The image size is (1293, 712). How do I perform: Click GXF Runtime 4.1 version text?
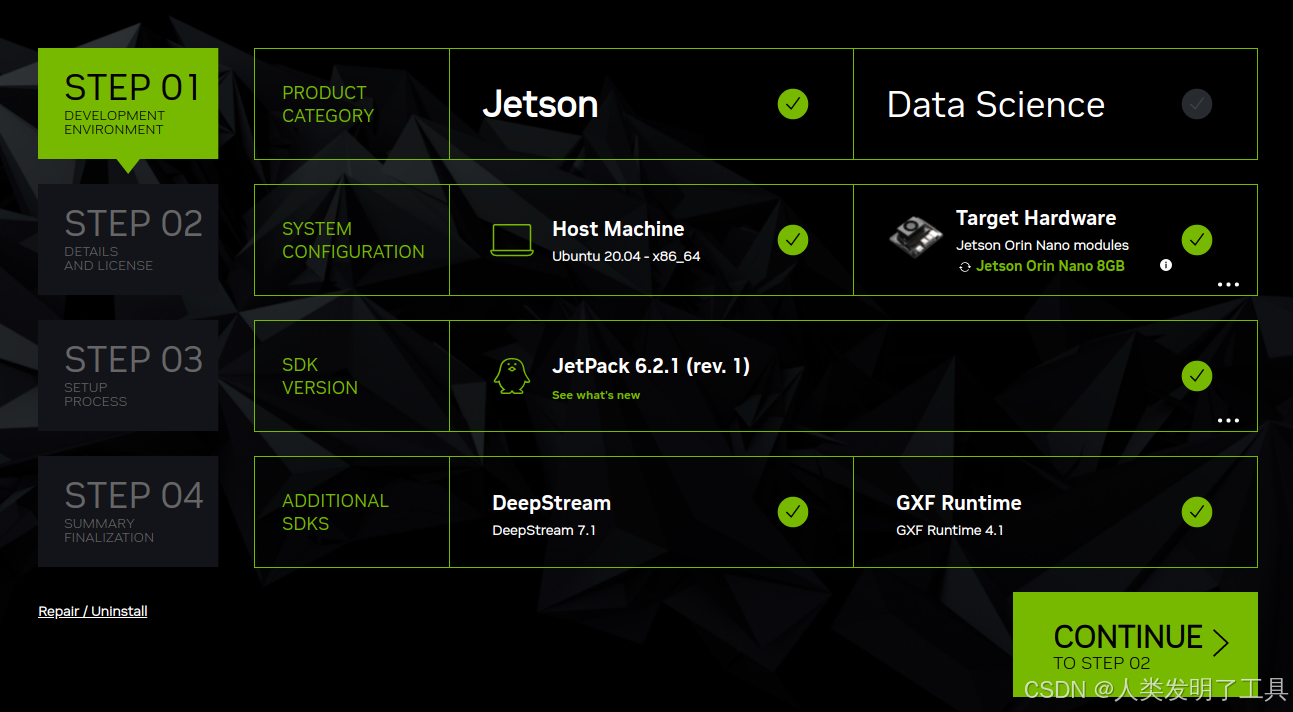950,530
